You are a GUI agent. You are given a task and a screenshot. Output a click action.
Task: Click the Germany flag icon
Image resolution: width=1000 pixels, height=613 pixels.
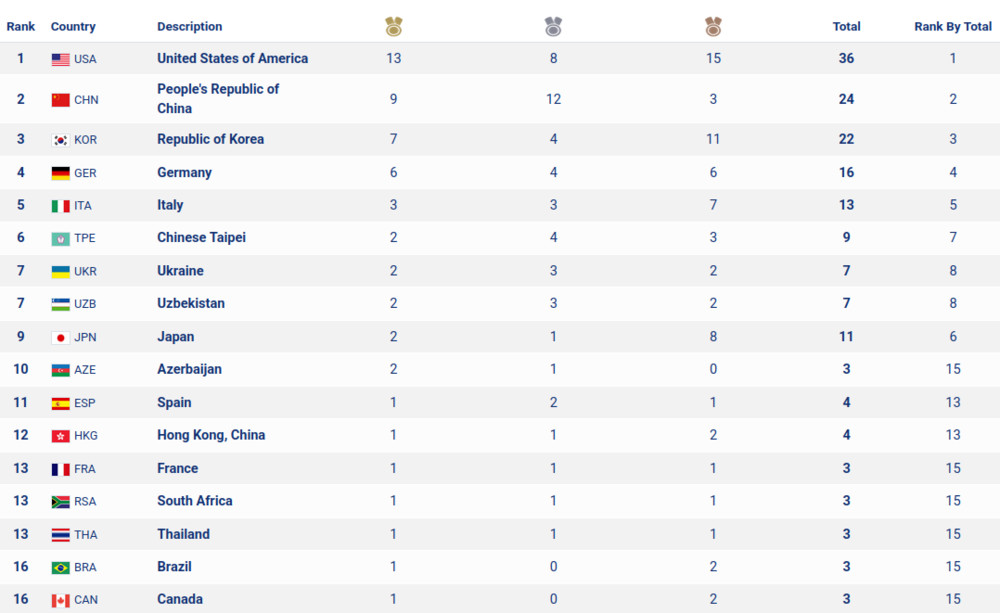click(x=61, y=173)
